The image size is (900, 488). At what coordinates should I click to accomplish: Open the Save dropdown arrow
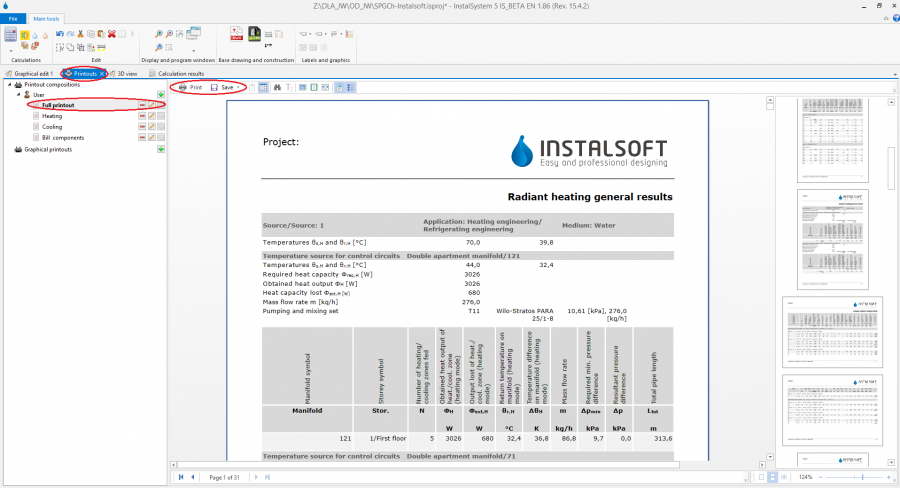pos(239,88)
